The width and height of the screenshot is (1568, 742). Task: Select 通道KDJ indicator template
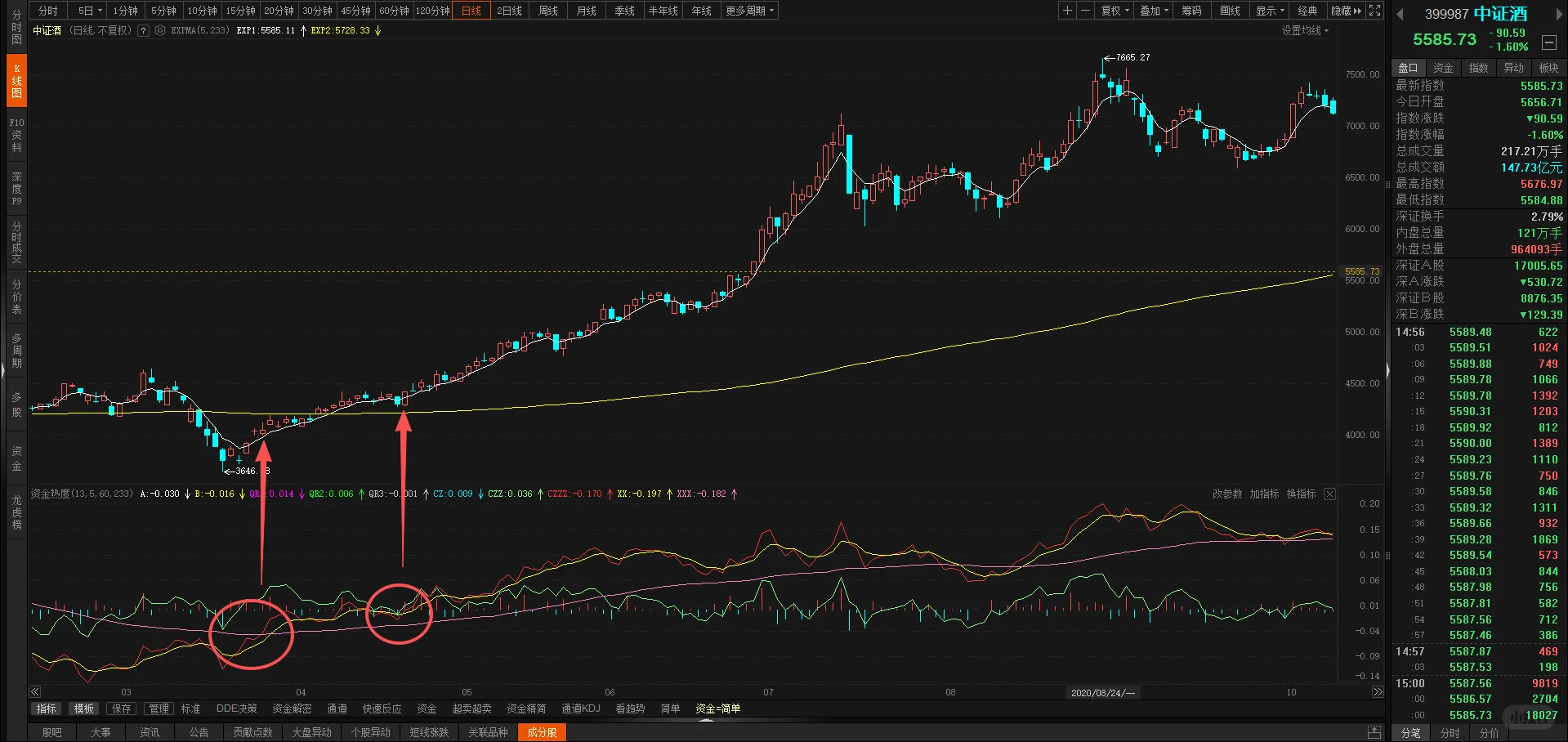coord(580,708)
